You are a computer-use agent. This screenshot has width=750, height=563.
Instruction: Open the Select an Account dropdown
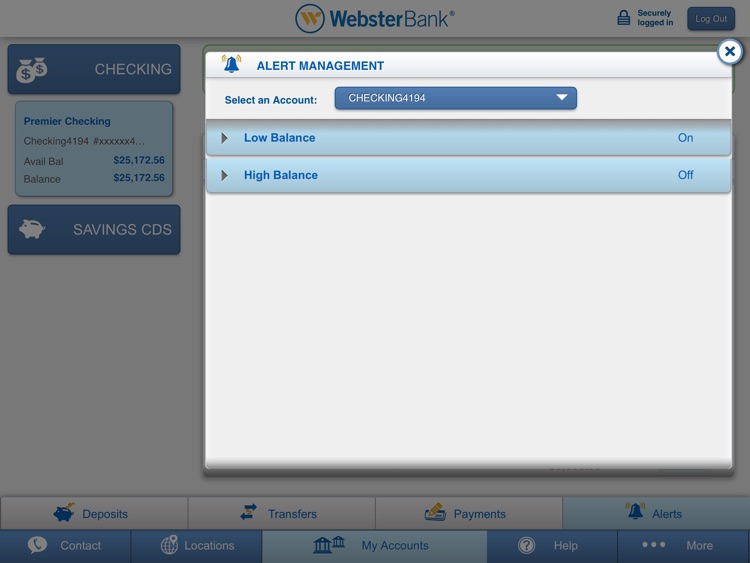pos(455,98)
